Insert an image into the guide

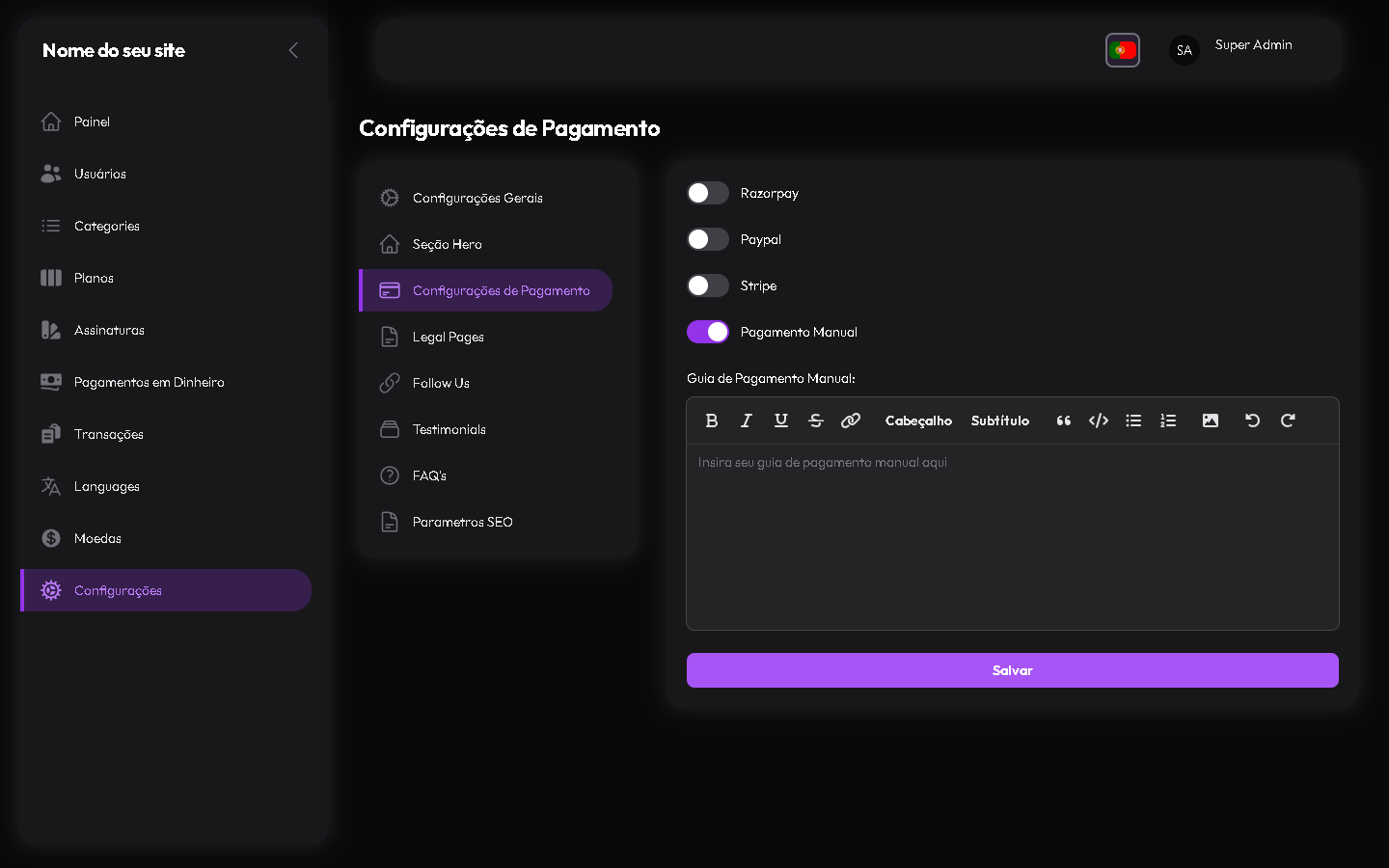[1211, 420]
